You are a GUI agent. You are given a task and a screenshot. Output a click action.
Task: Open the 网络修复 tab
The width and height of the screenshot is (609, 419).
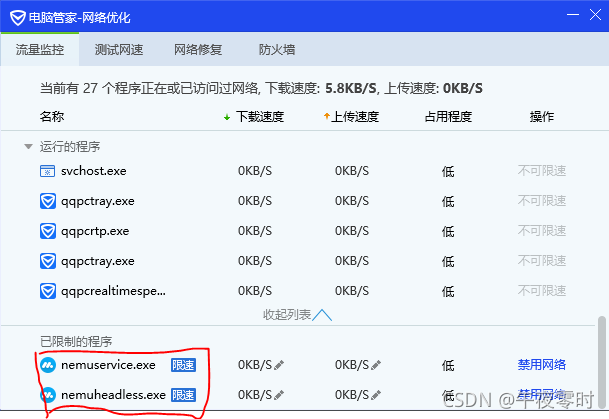click(198, 50)
